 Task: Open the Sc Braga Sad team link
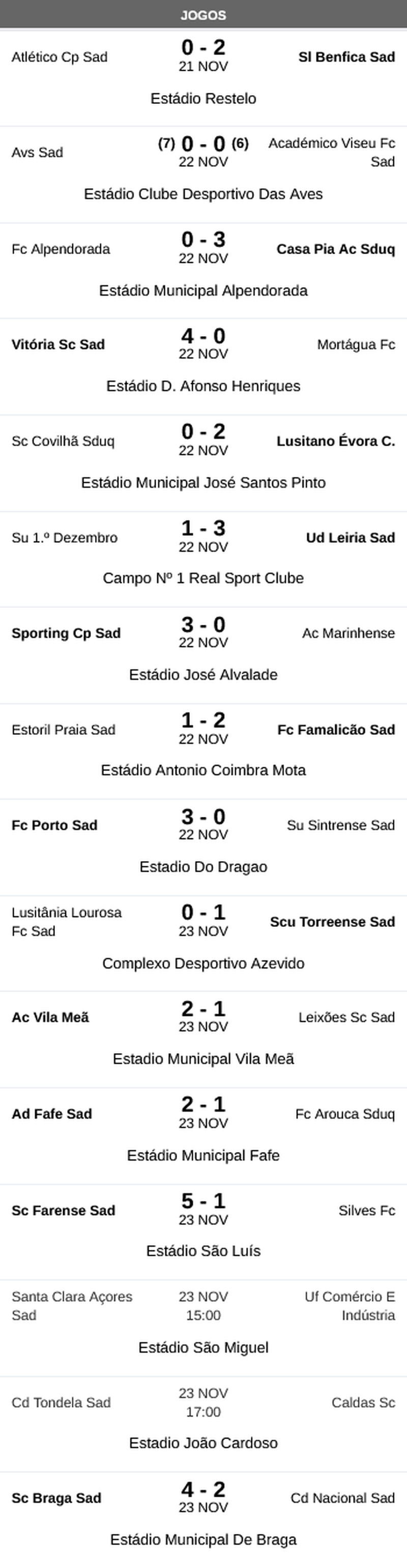[x=56, y=1498]
